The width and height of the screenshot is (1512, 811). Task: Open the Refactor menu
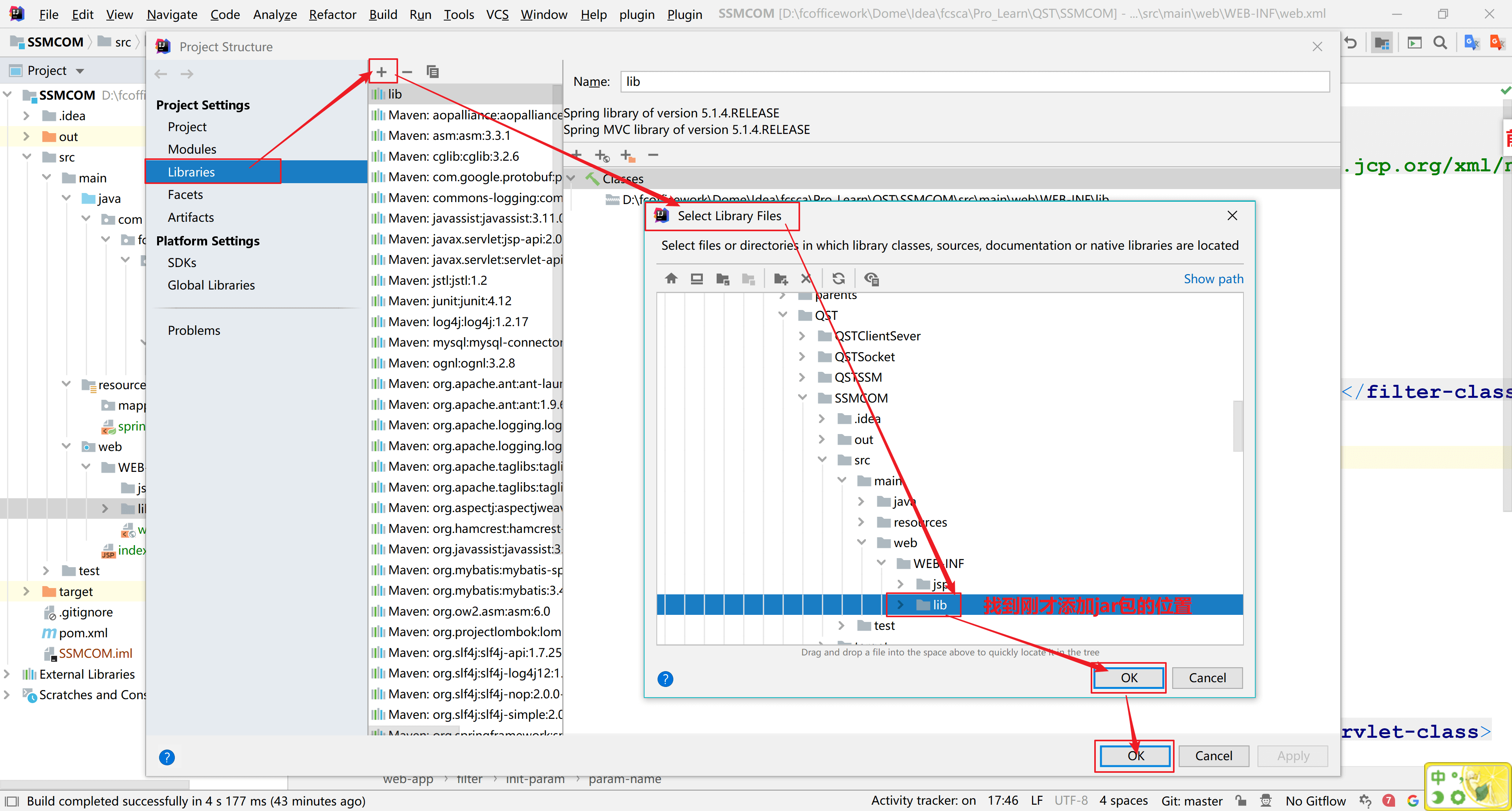[332, 14]
